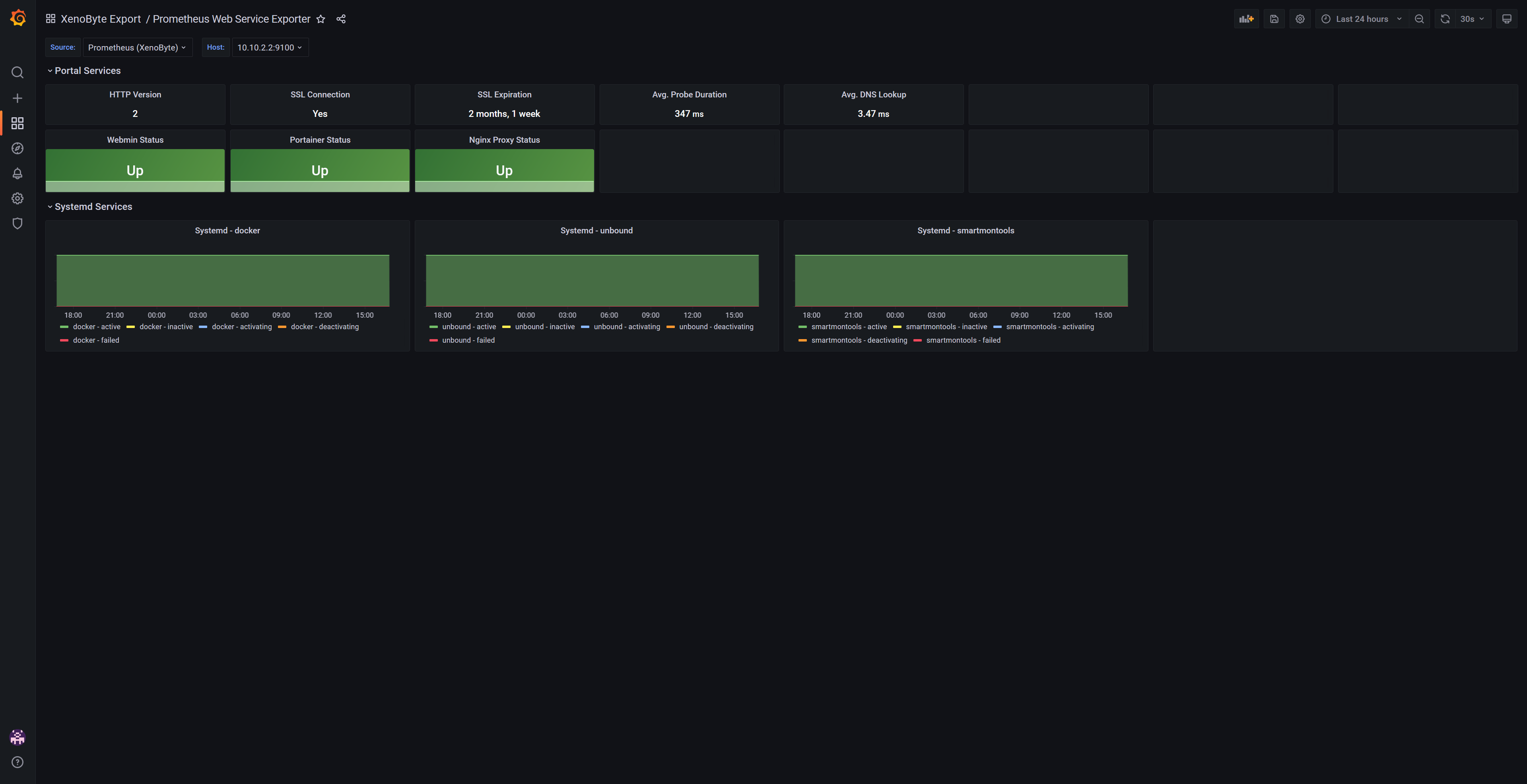Click the XenoByte Export folder link
The width and height of the screenshot is (1527, 784).
101,19
